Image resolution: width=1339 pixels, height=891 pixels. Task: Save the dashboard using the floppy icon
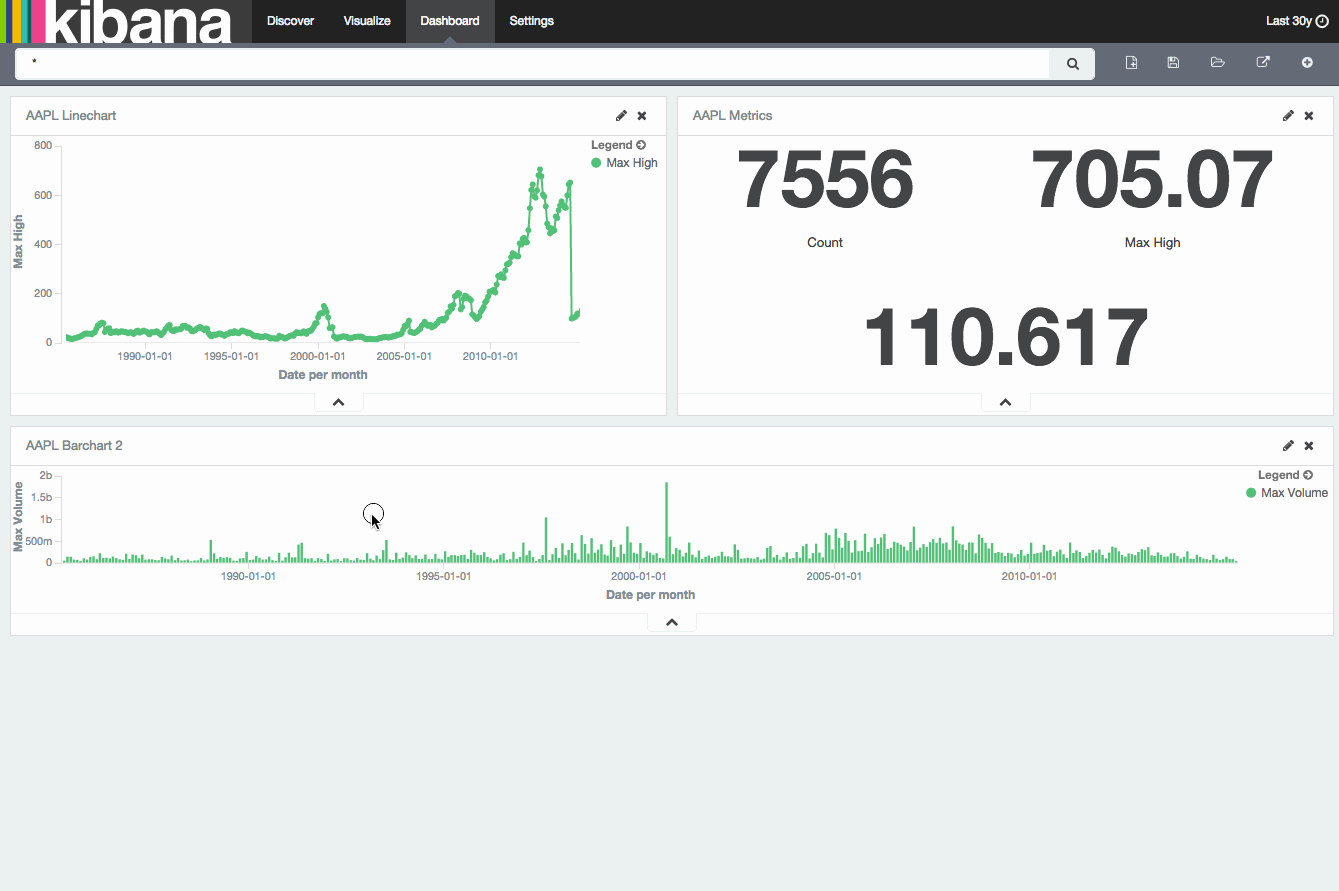click(1173, 62)
